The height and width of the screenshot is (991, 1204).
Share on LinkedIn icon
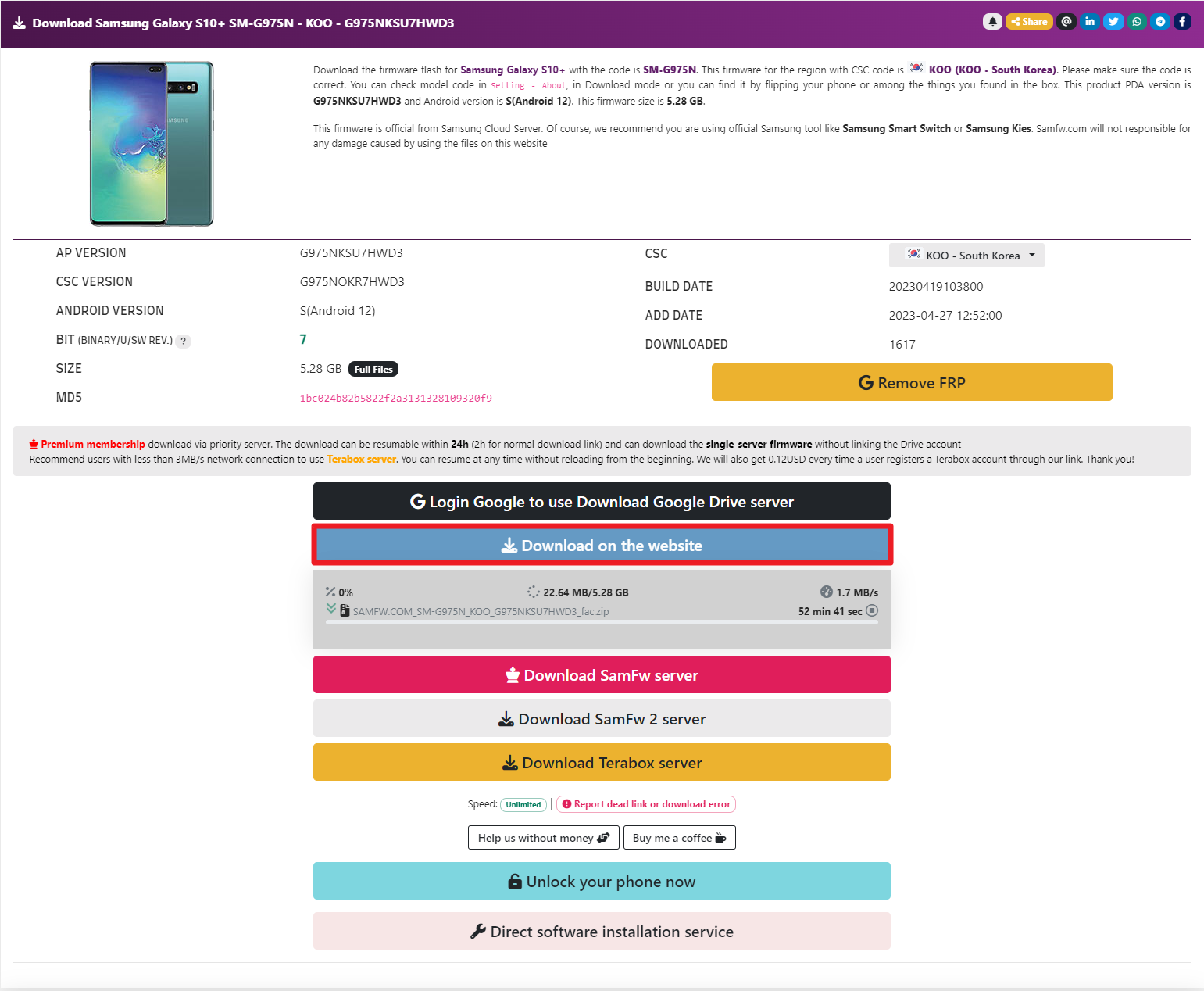[x=1090, y=22]
